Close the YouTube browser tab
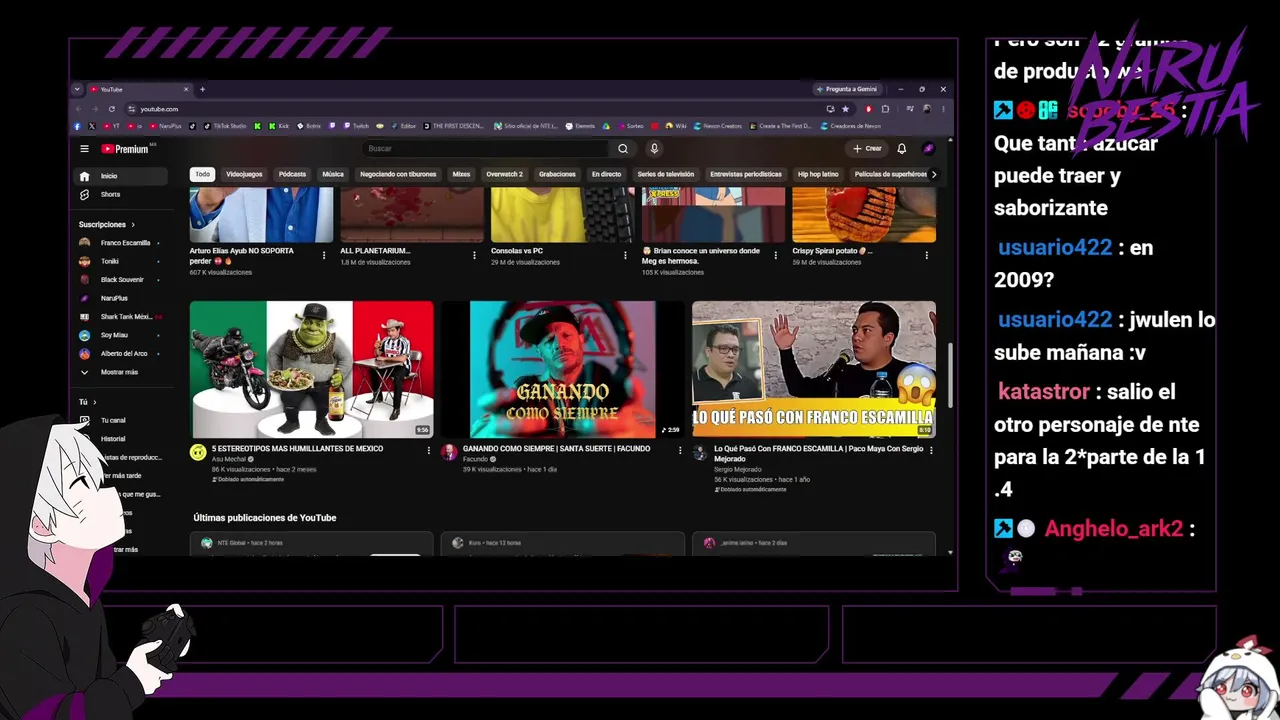The width and height of the screenshot is (1280, 720). (185, 89)
